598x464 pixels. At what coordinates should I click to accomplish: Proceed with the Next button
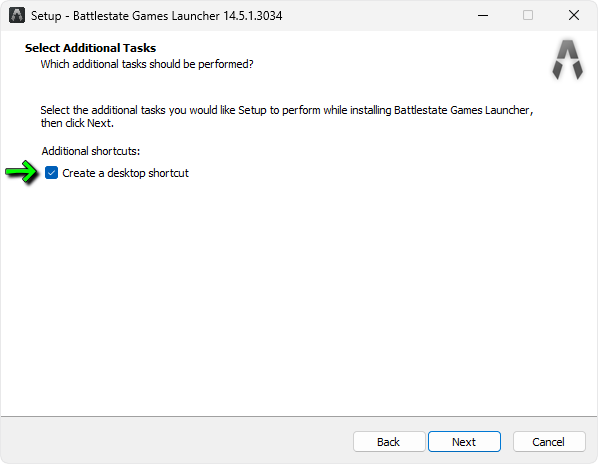point(464,442)
